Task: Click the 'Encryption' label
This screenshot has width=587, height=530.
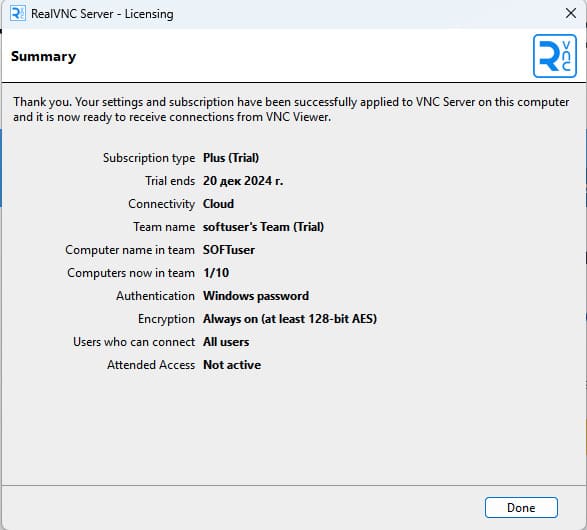Action: click(166, 319)
